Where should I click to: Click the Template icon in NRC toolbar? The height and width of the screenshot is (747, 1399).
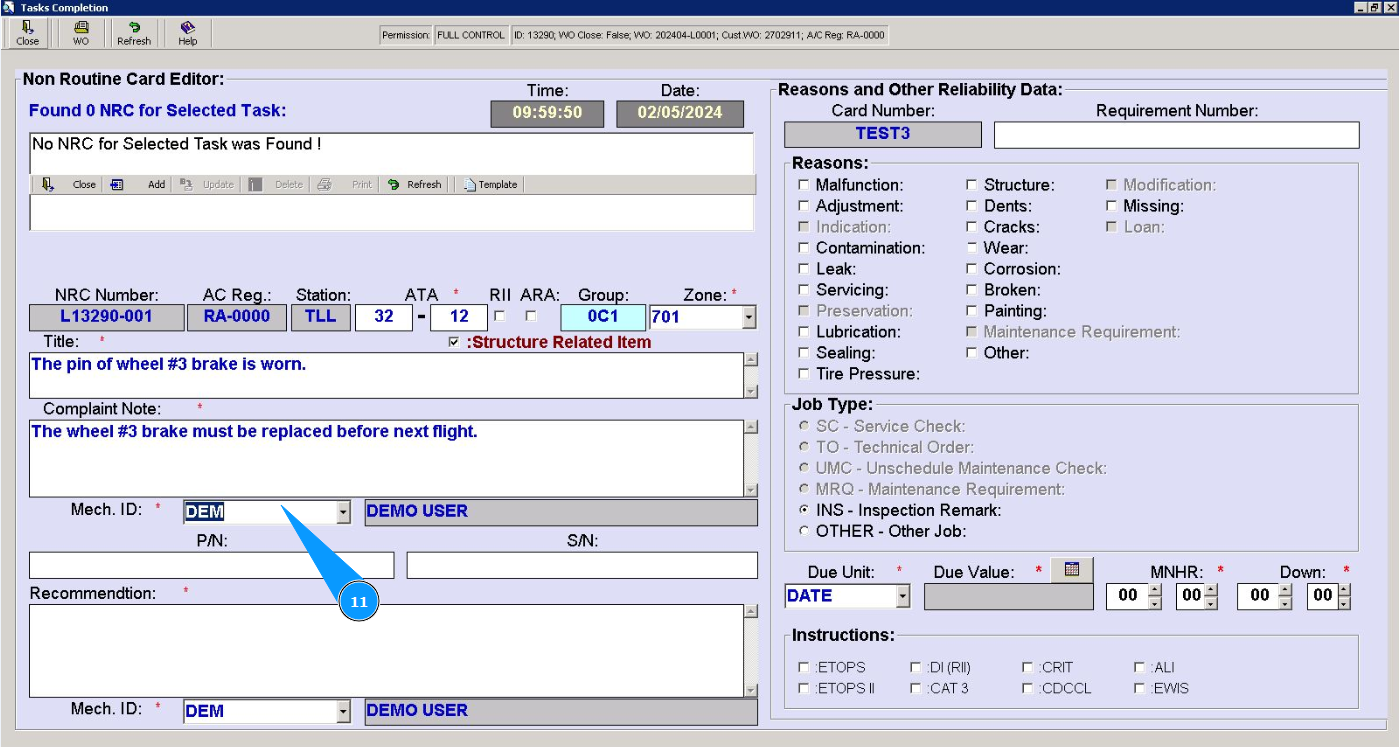pos(470,185)
